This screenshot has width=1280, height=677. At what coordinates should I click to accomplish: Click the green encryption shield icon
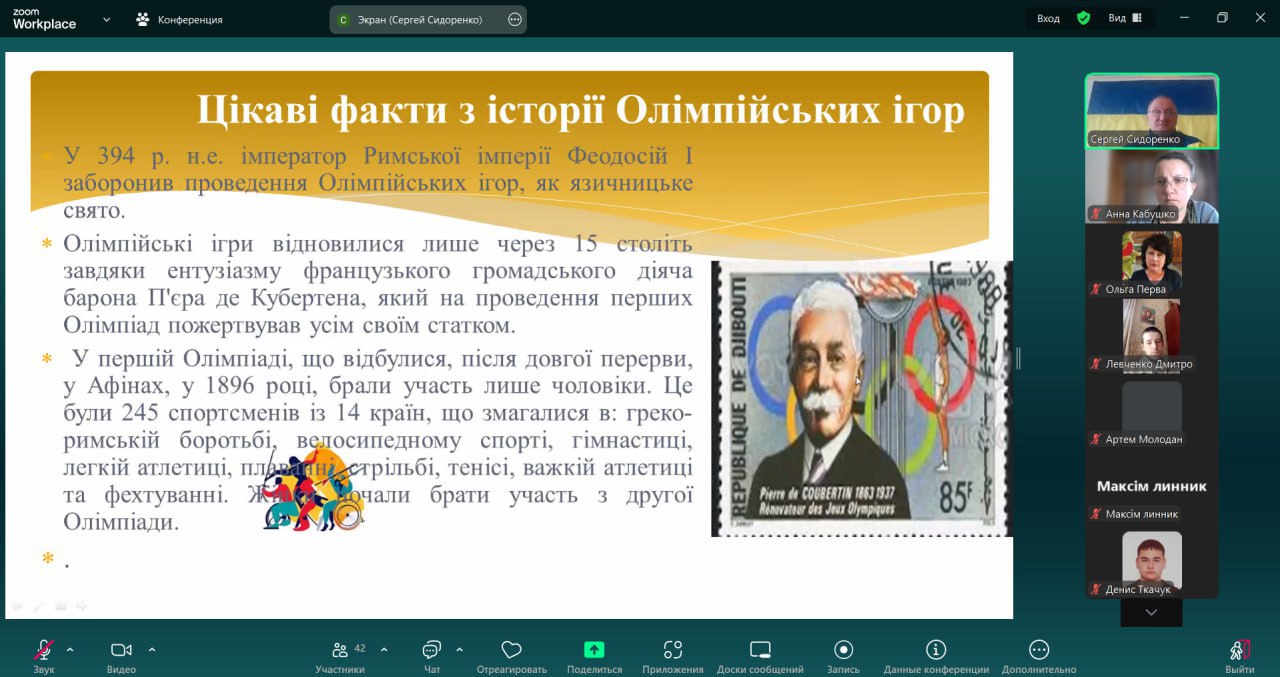[x=1083, y=18]
